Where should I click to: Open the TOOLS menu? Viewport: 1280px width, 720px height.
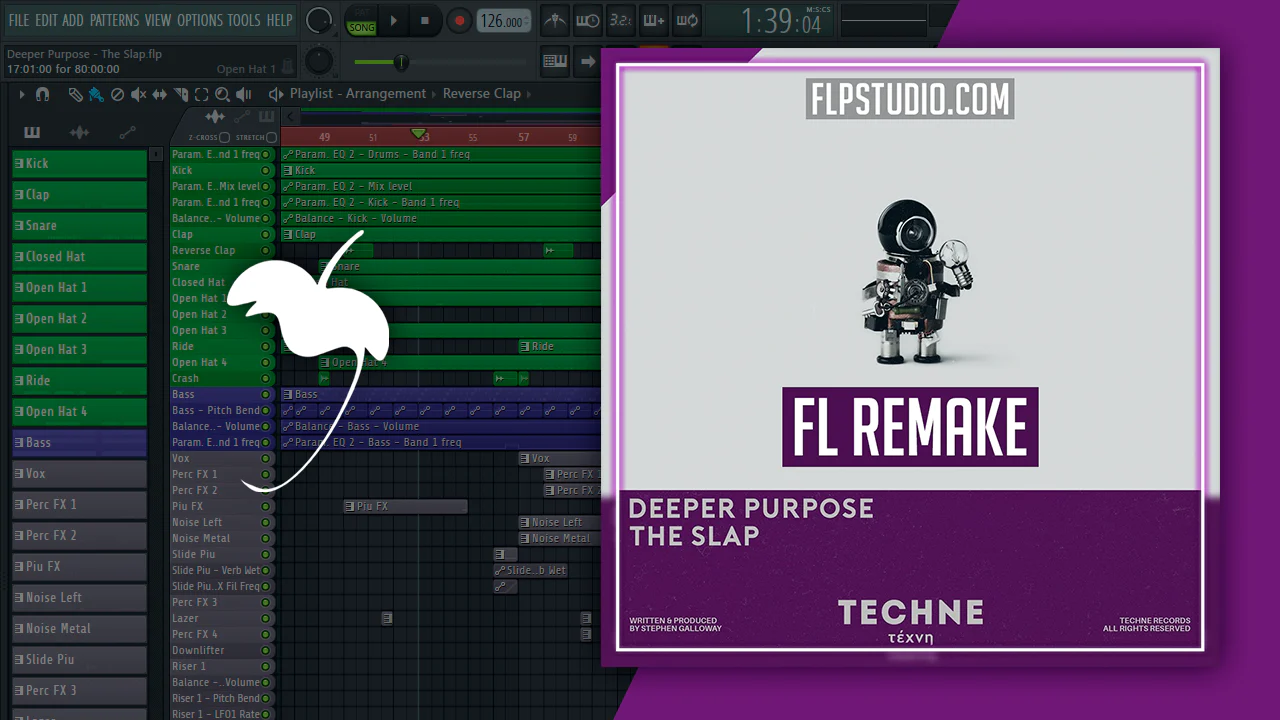tap(244, 20)
